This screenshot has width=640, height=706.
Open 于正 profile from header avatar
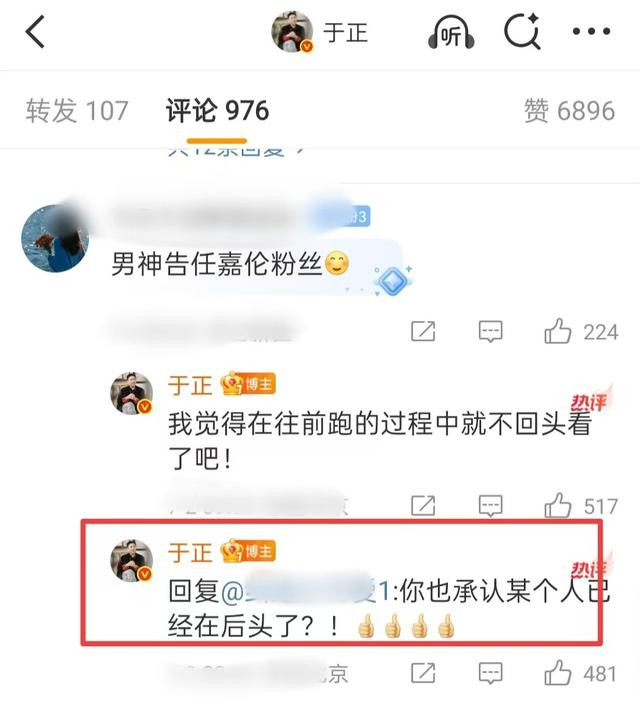(x=292, y=32)
